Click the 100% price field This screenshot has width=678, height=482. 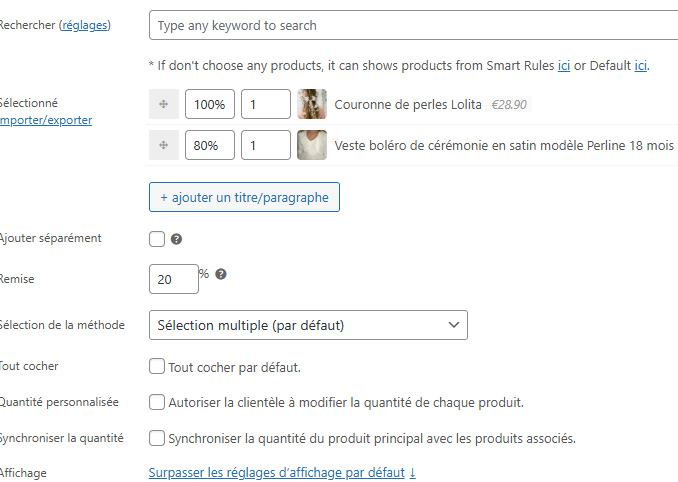210,105
